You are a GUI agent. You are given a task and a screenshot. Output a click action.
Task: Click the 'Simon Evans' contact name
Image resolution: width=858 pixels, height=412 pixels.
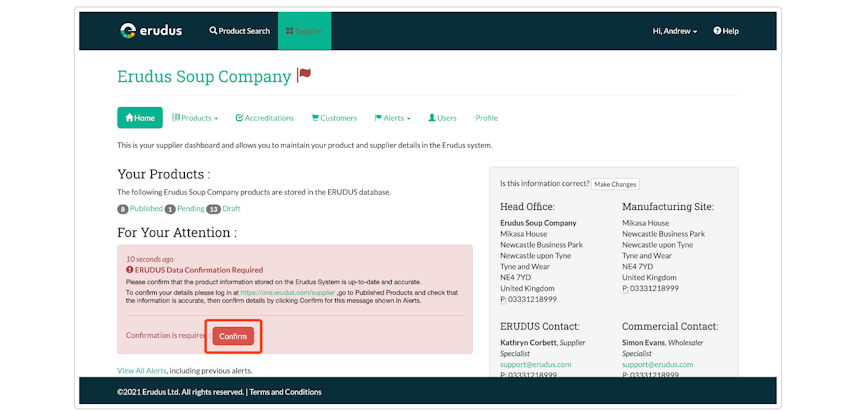[642, 343]
